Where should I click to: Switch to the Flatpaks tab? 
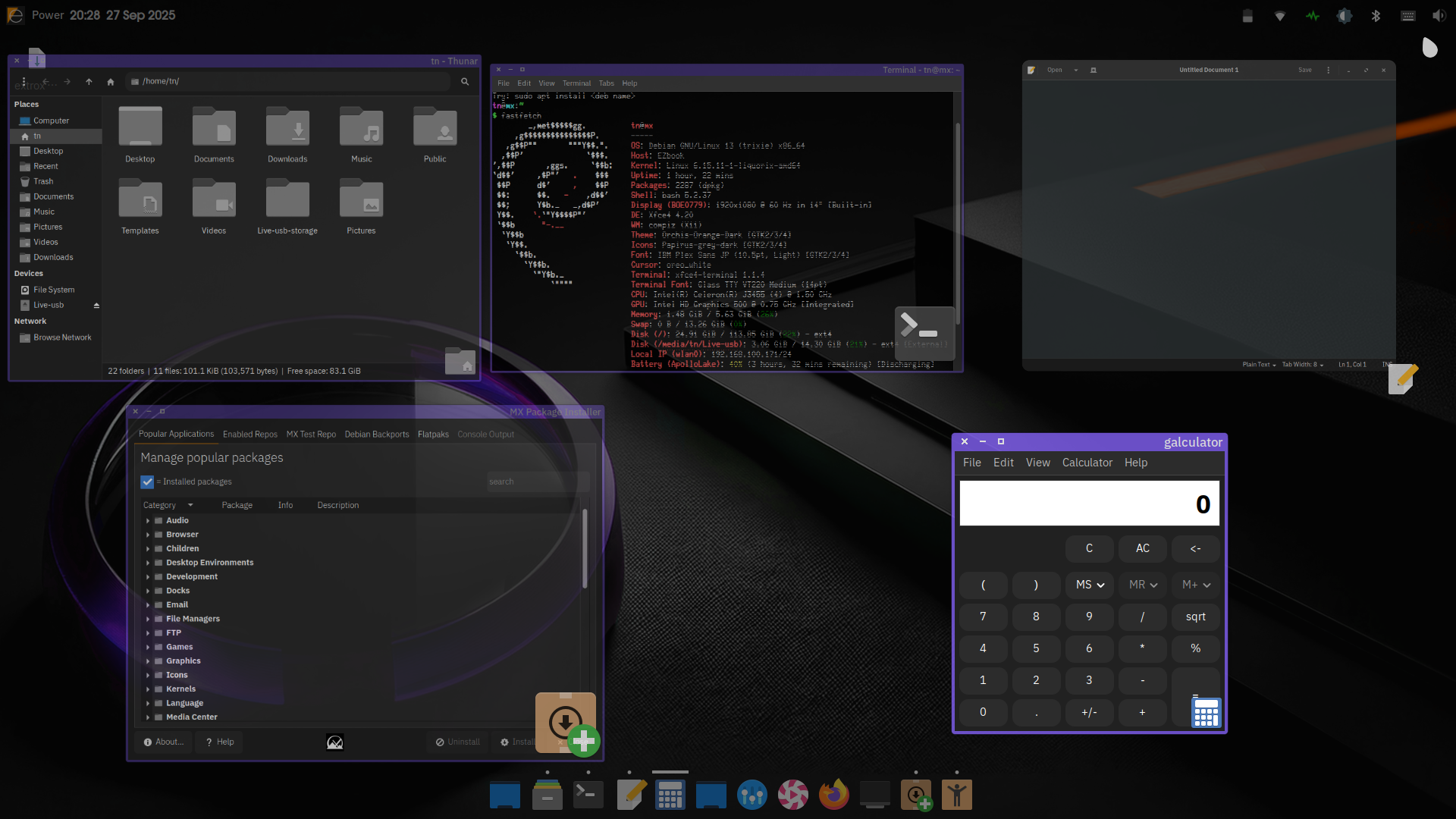point(433,435)
